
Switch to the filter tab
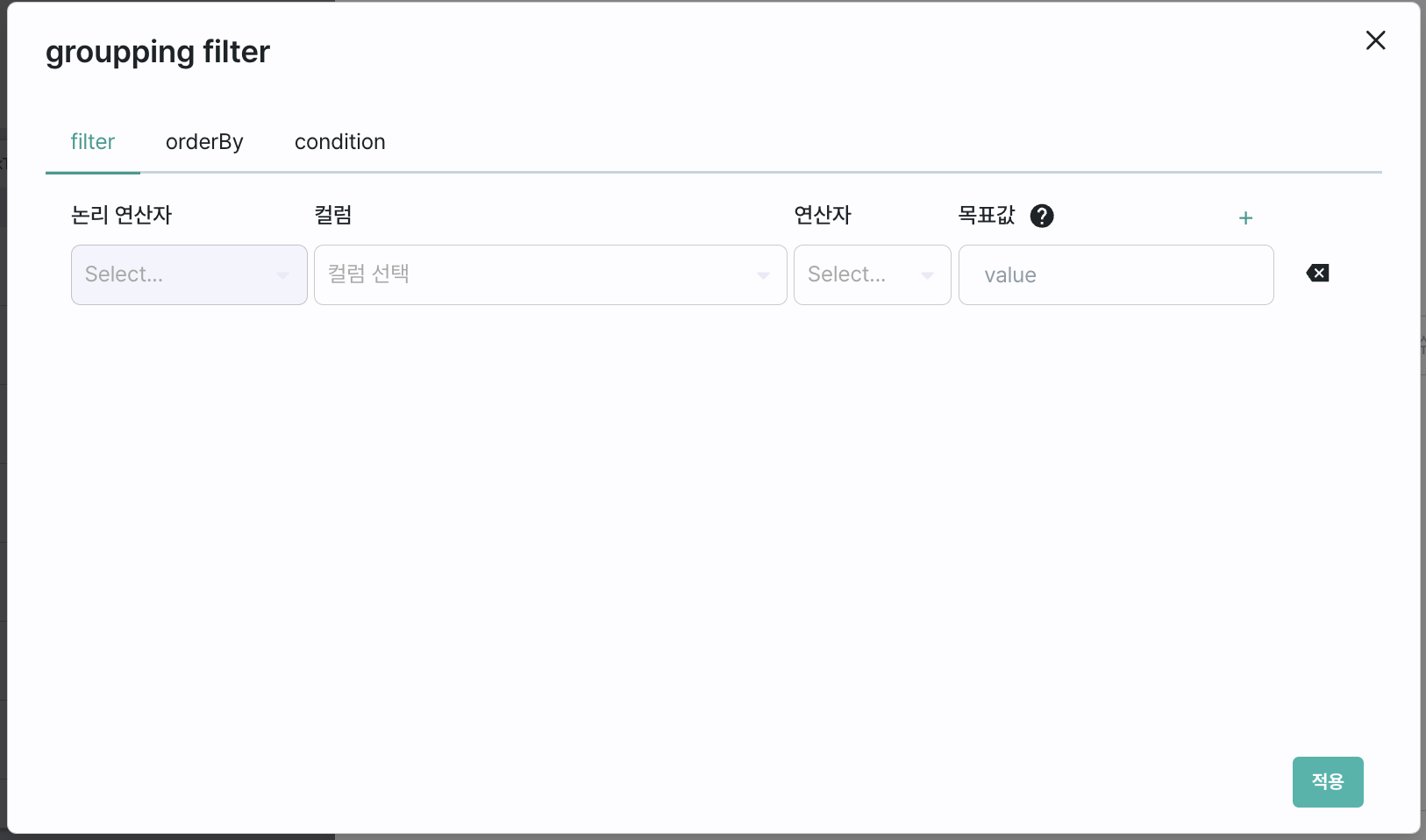point(93,142)
